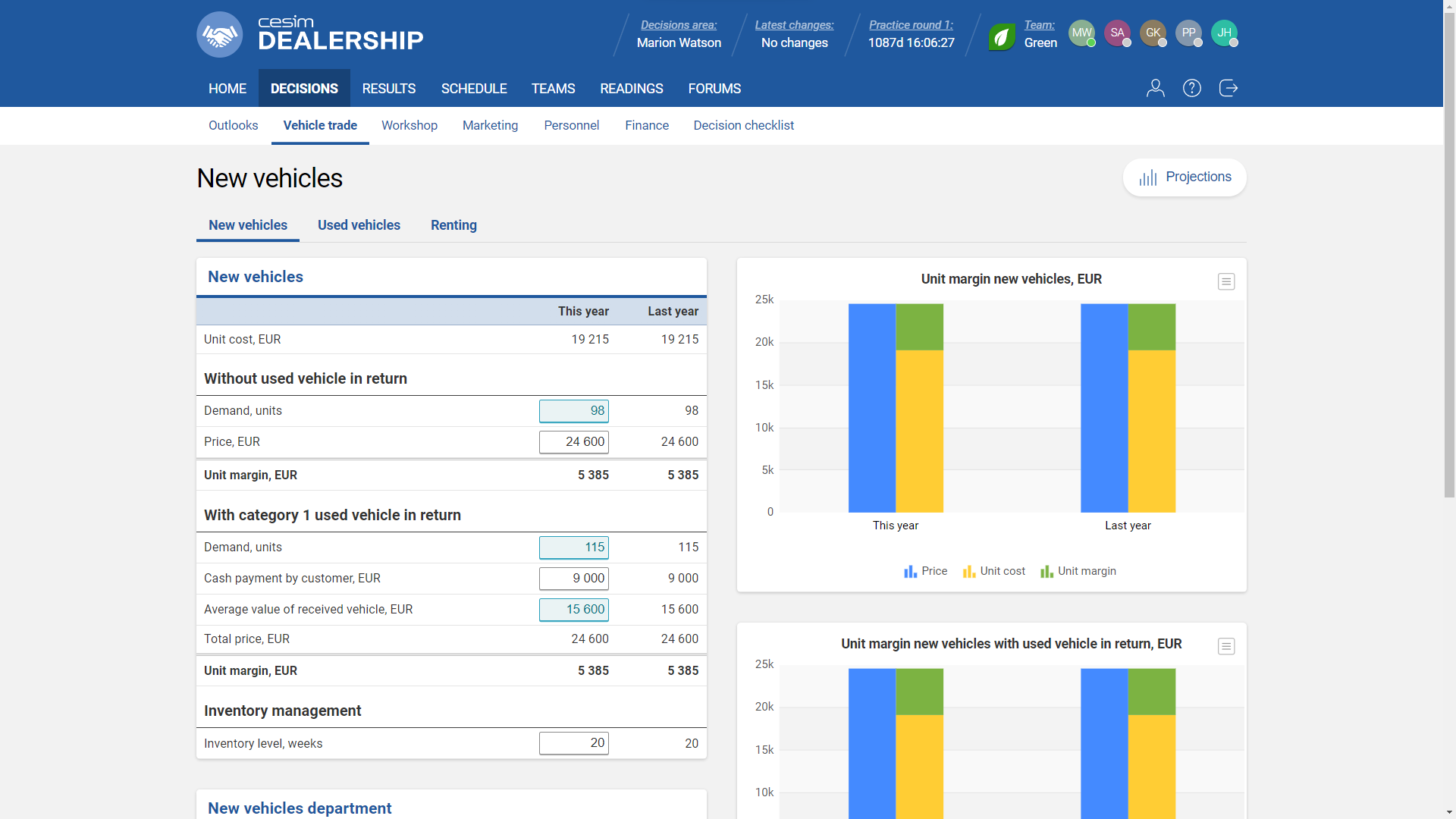Screen dimensions: 1456x819
Task: Click the help question mark icon
Action: [x=1191, y=88]
